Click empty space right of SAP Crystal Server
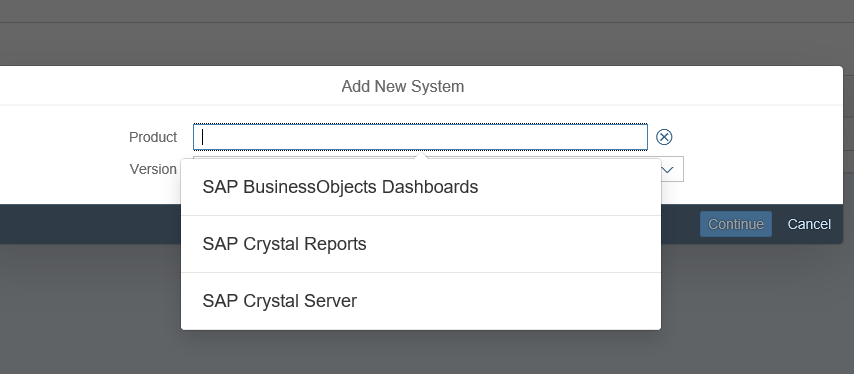The width and height of the screenshot is (854, 374). [x=507, y=301]
